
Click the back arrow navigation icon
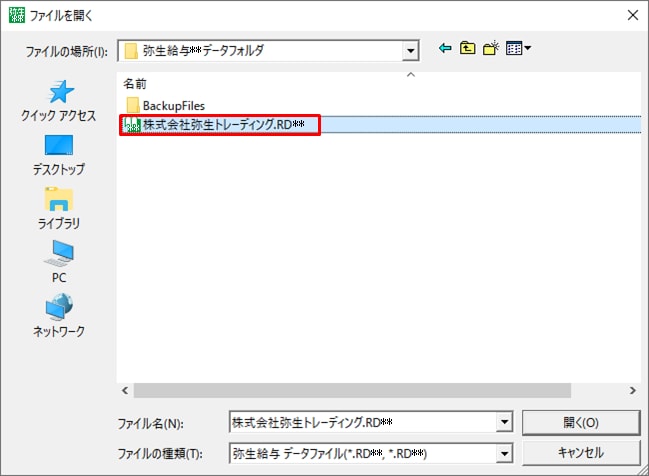[x=445, y=48]
